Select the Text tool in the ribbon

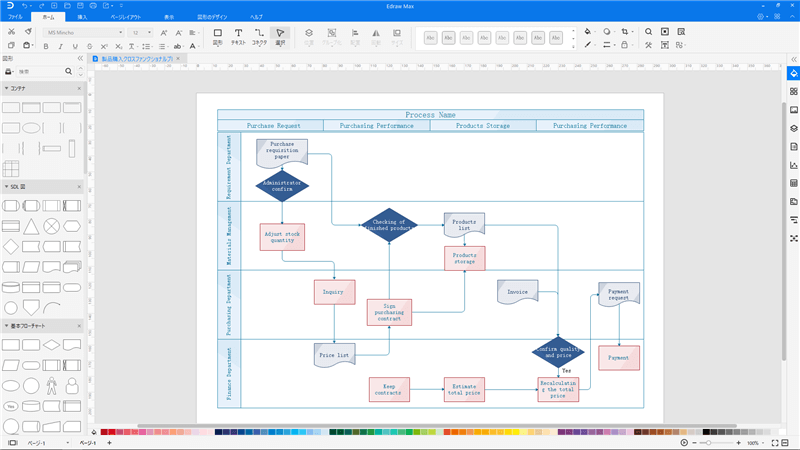(238, 37)
